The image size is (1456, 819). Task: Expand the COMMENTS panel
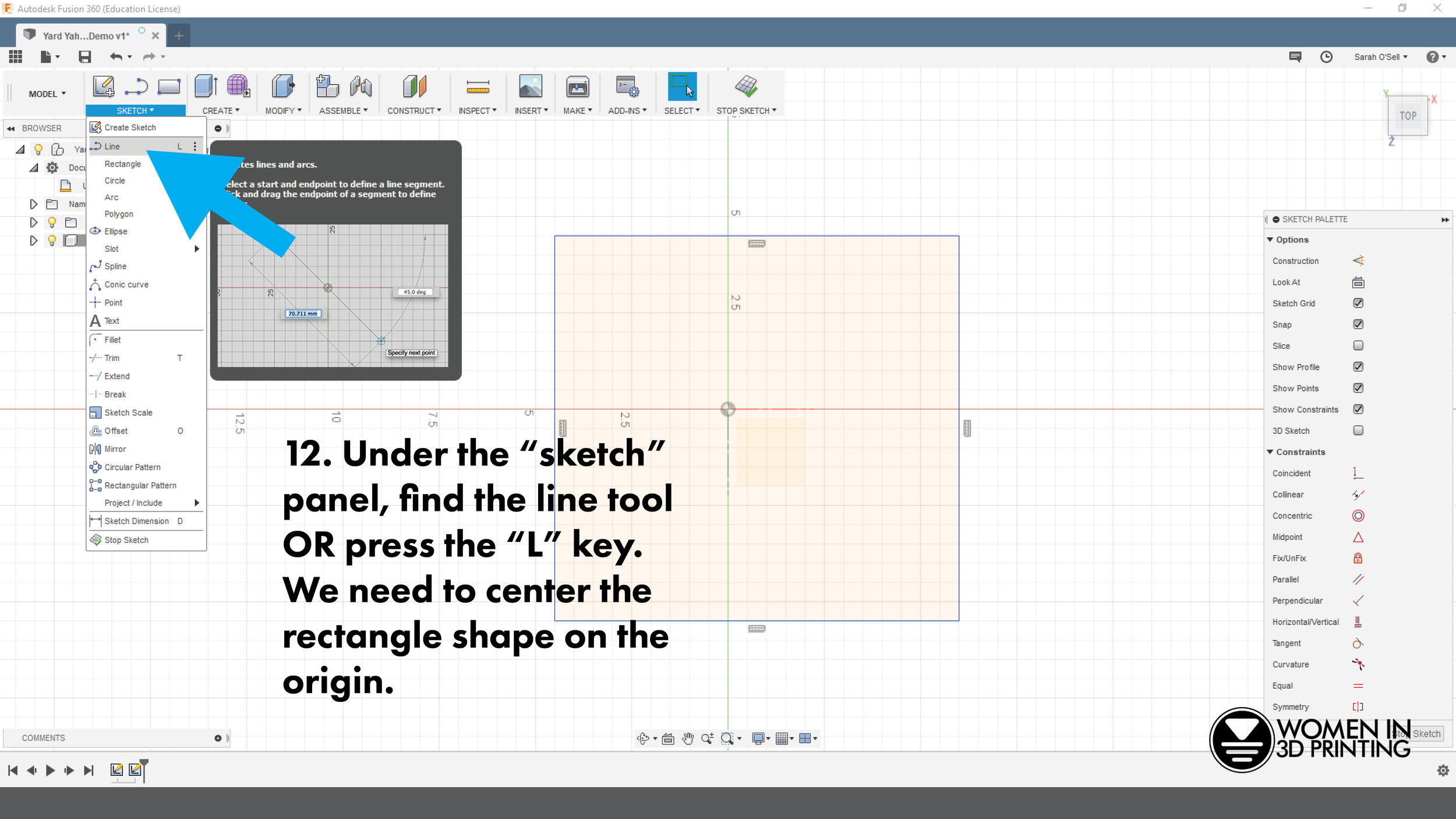[218, 738]
